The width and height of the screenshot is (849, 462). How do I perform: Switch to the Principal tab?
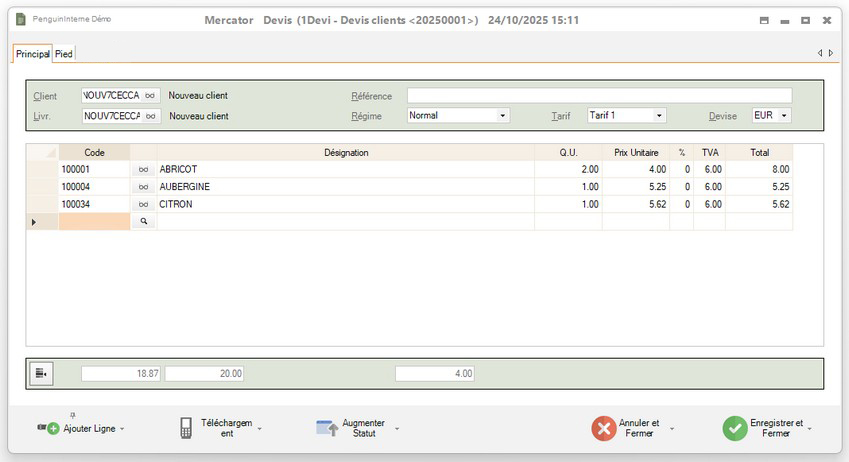(x=32, y=54)
